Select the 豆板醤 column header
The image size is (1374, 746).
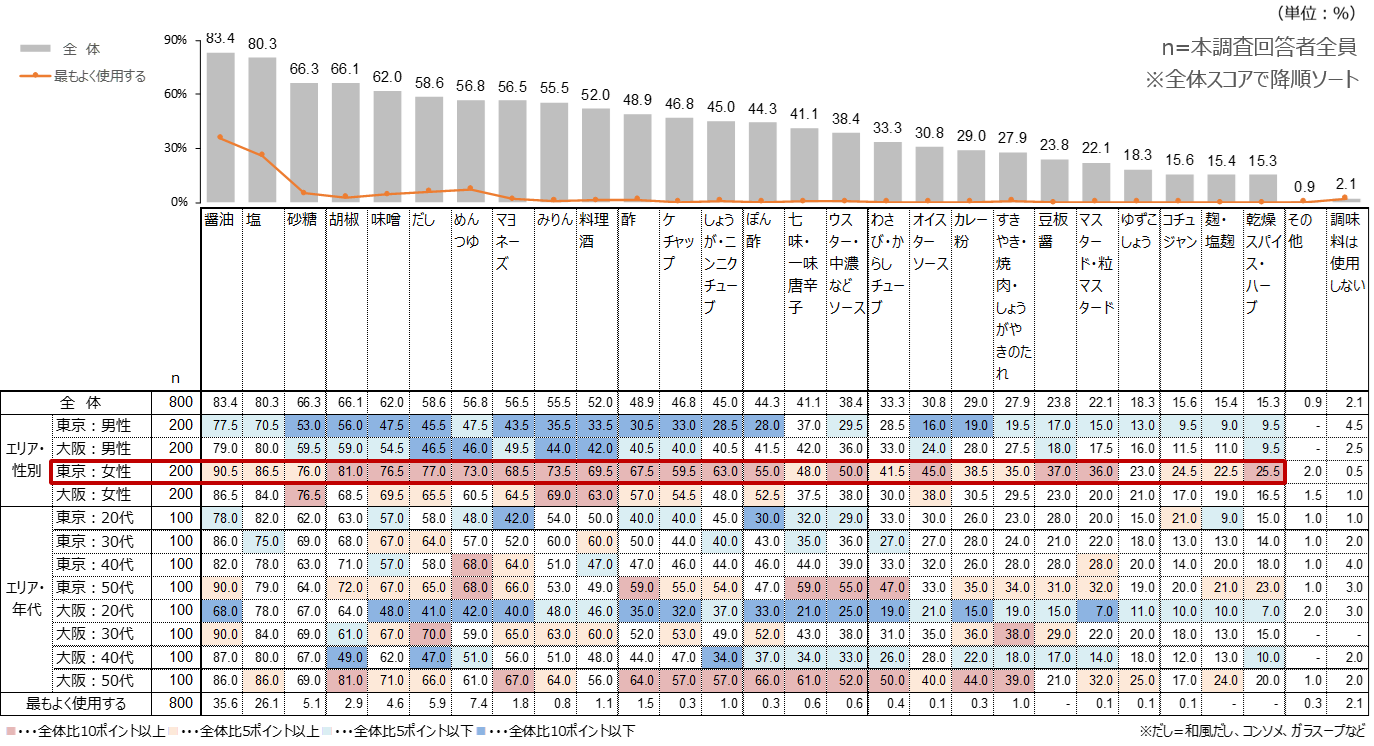[1055, 230]
